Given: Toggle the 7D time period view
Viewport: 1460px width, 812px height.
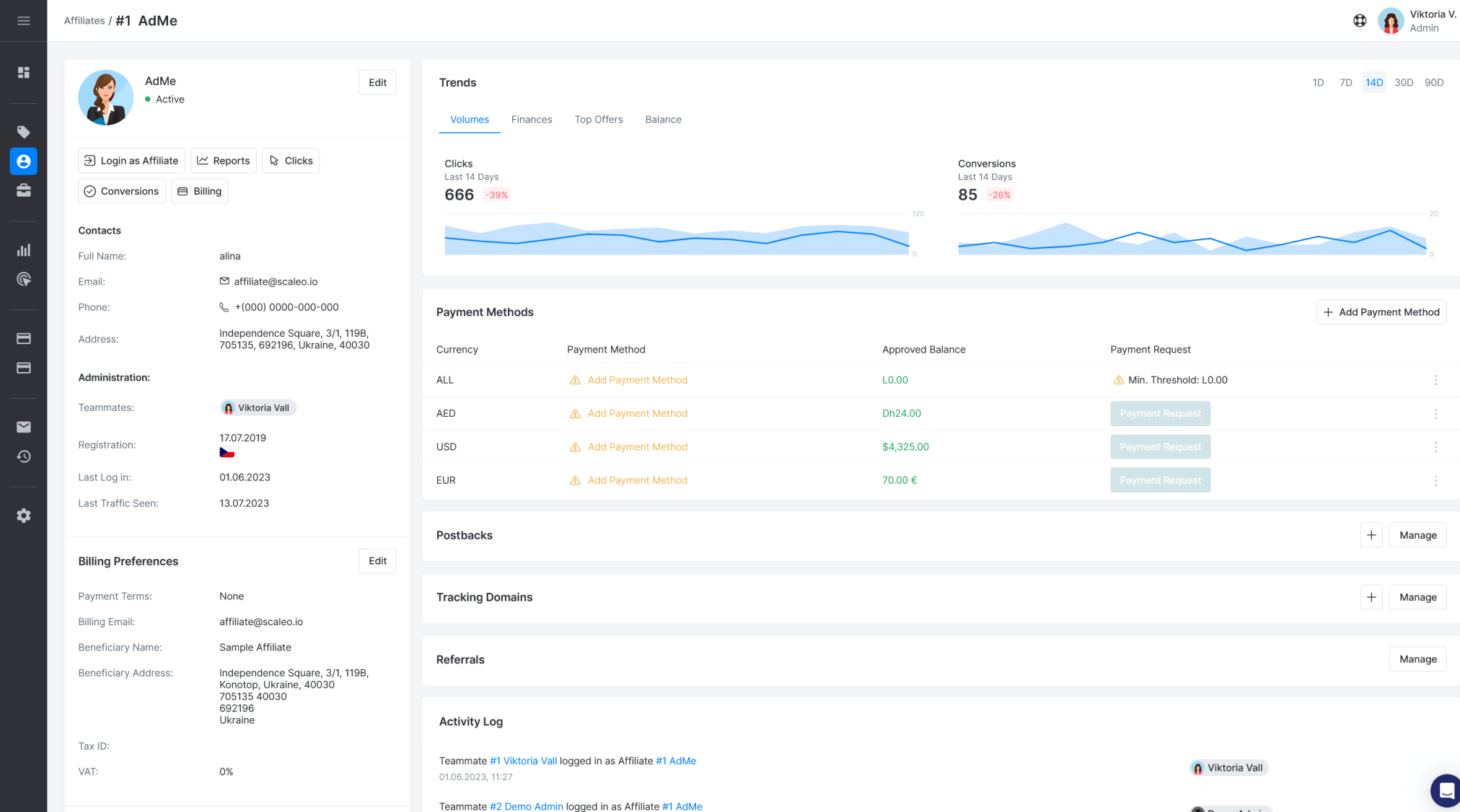Looking at the screenshot, I should pyautogui.click(x=1345, y=82).
